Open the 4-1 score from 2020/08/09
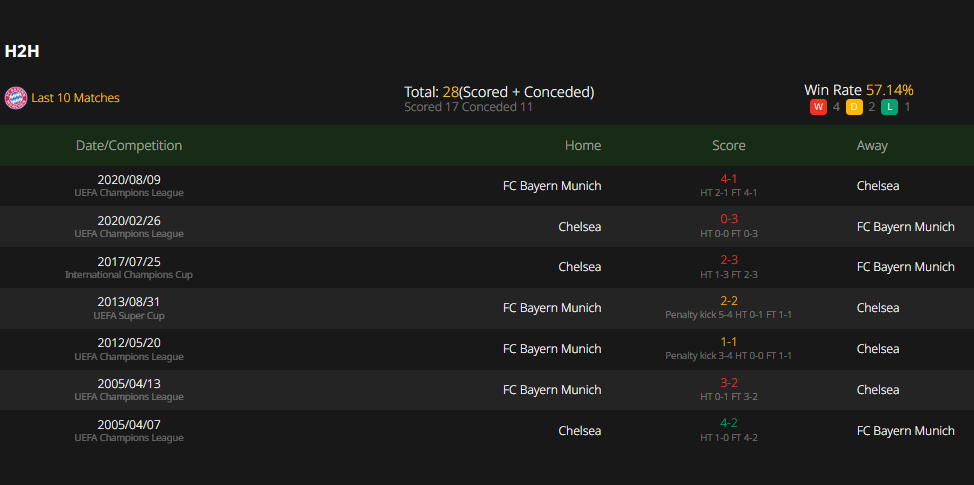The height and width of the screenshot is (485, 974). point(729,179)
